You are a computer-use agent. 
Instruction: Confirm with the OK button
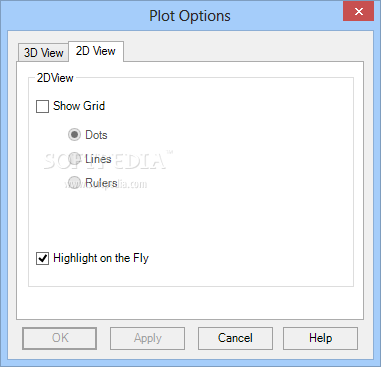click(x=60, y=338)
